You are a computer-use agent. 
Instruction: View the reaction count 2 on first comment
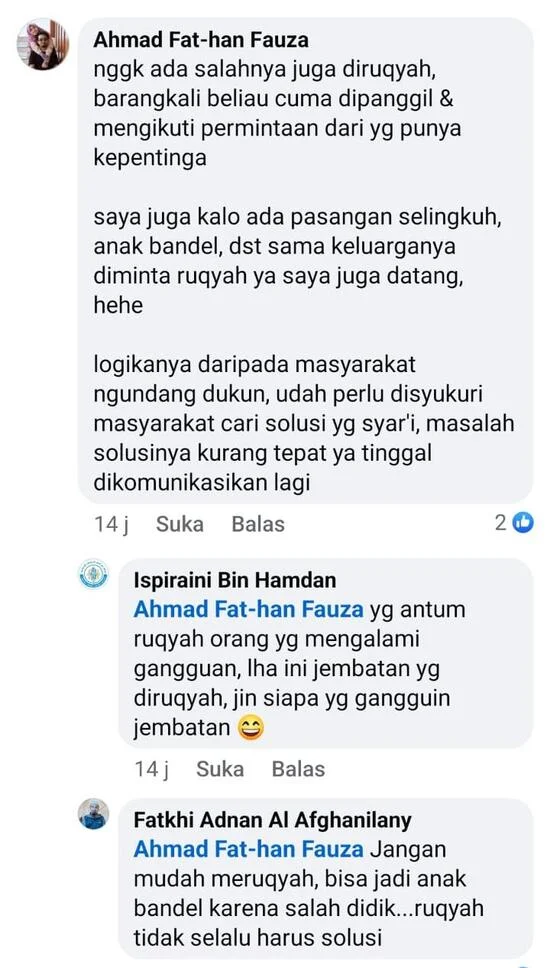click(501, 524)
